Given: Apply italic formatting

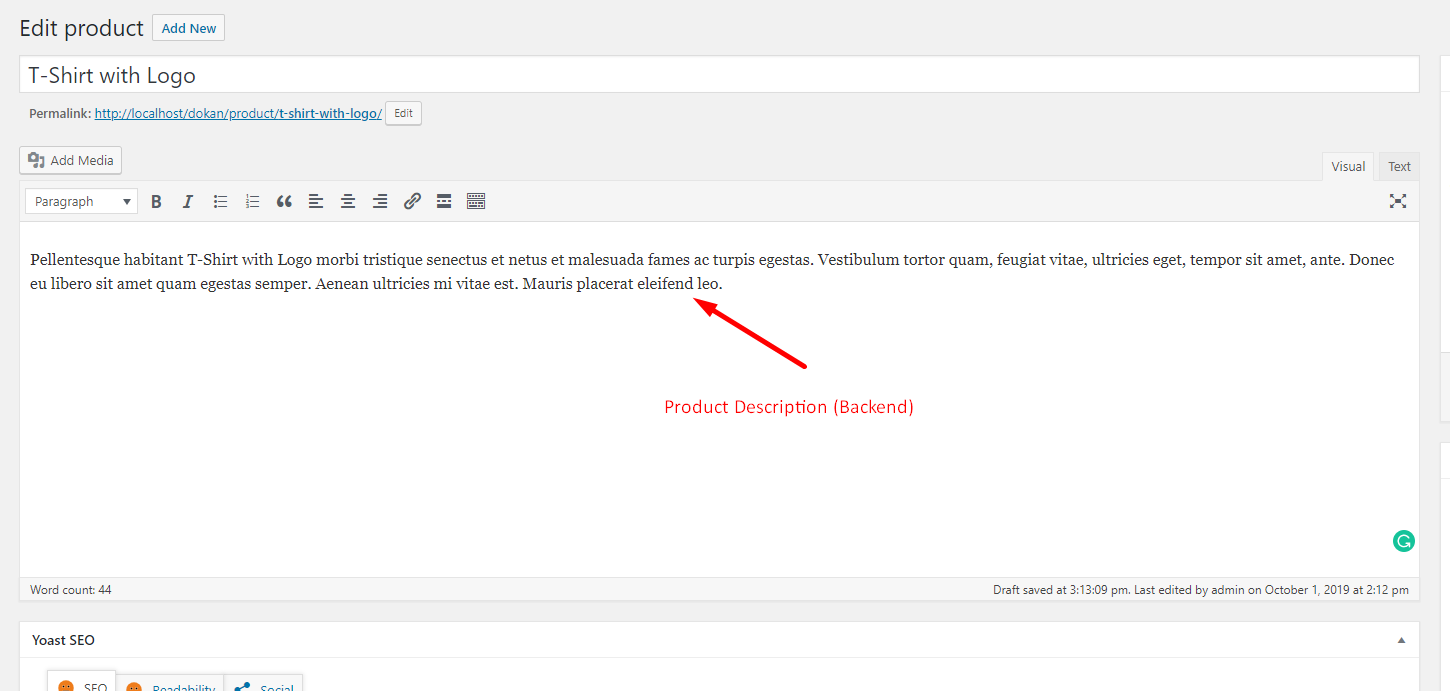Looking at the screenshot, I should click(x=188, y=201).
